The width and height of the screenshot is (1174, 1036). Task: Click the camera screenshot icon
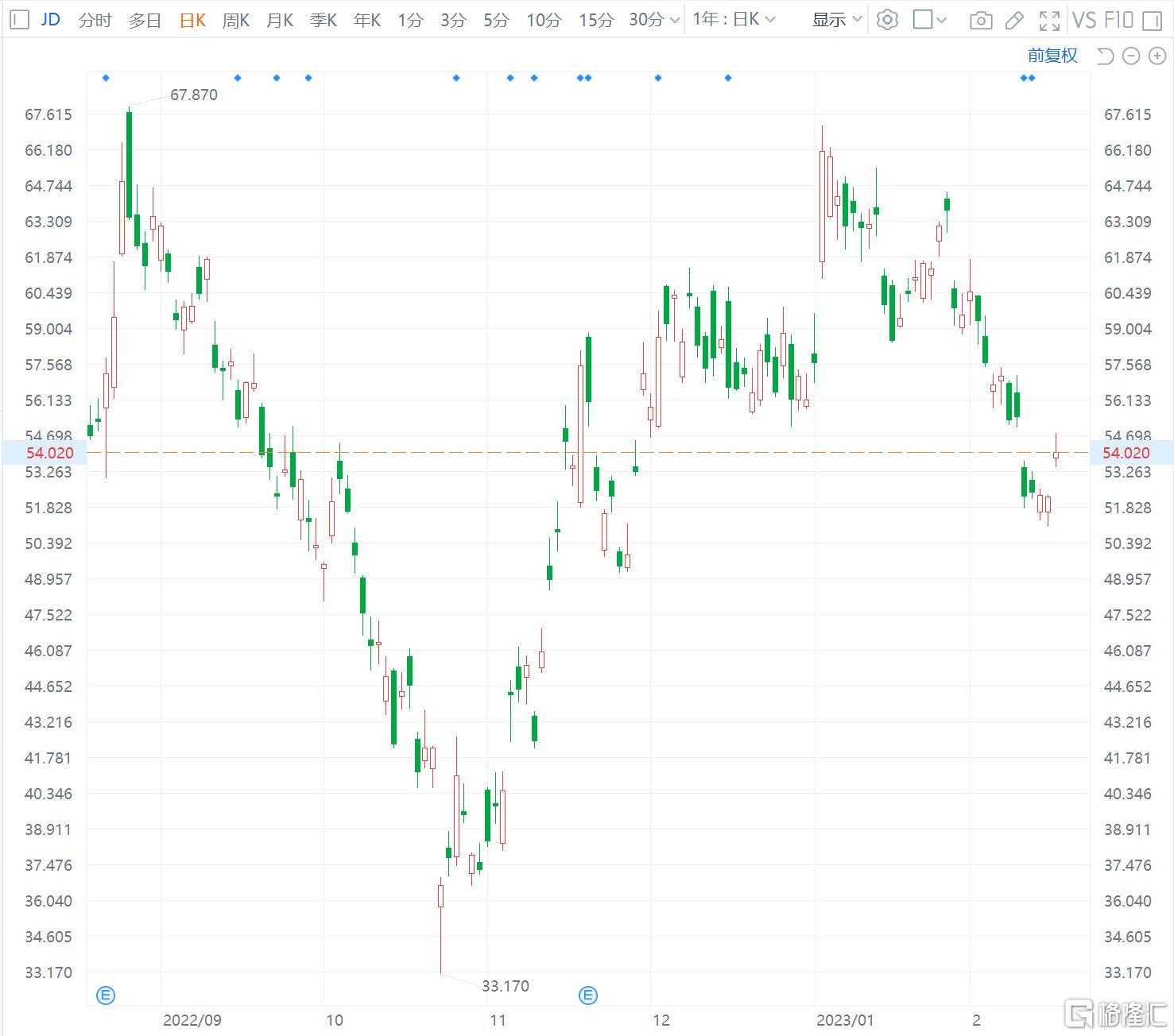coord(981,20)
